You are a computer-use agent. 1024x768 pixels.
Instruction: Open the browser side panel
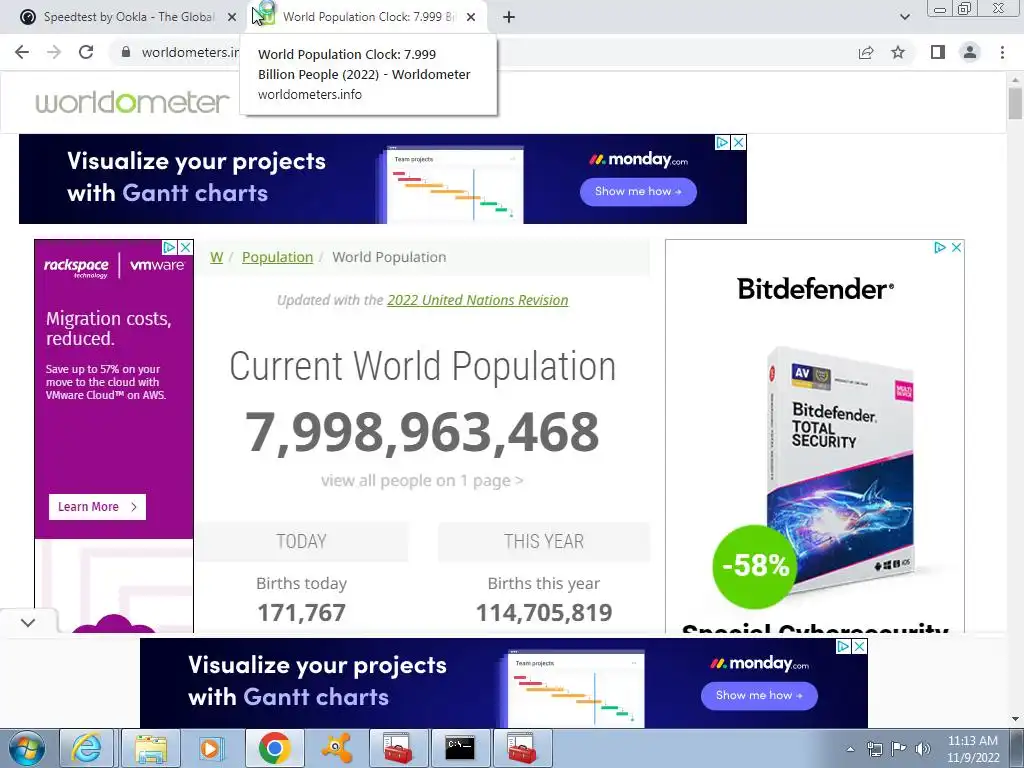[938, 52]
